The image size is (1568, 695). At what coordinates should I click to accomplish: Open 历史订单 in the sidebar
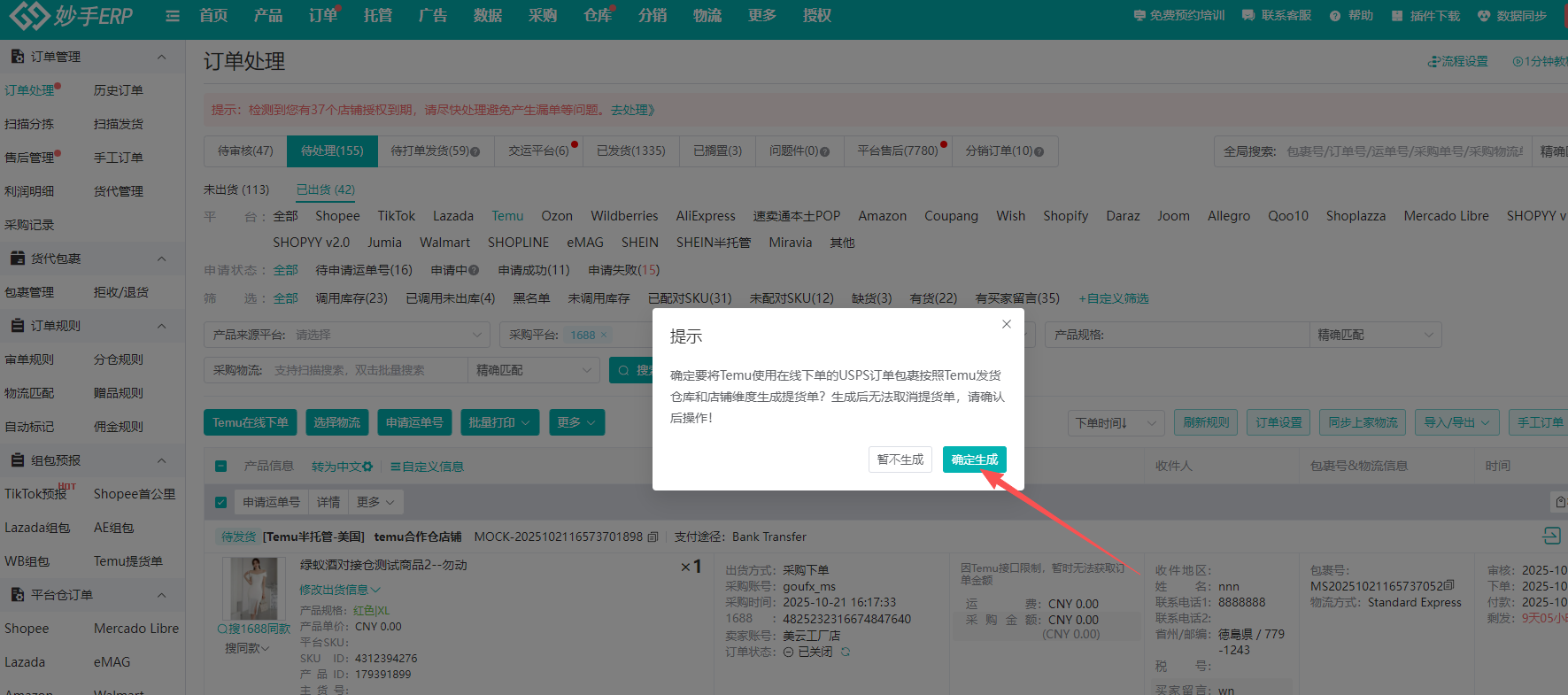coord(118,90)
